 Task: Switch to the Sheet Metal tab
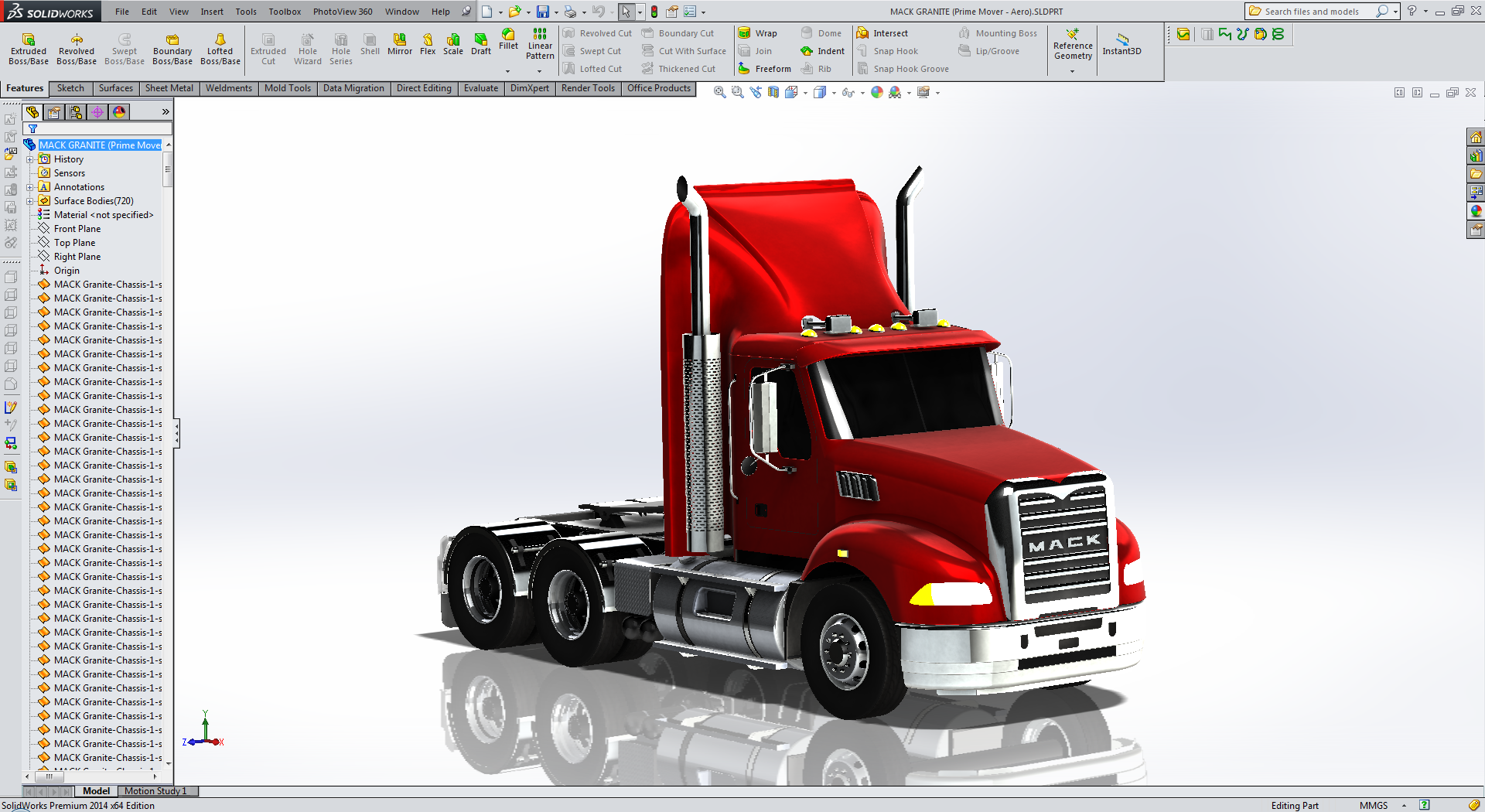click(x=169, y=88)
